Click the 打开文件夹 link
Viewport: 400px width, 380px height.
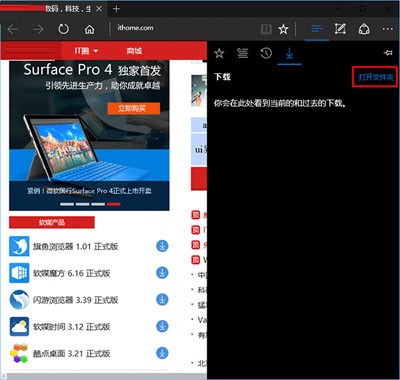click(x=376, y=77)
